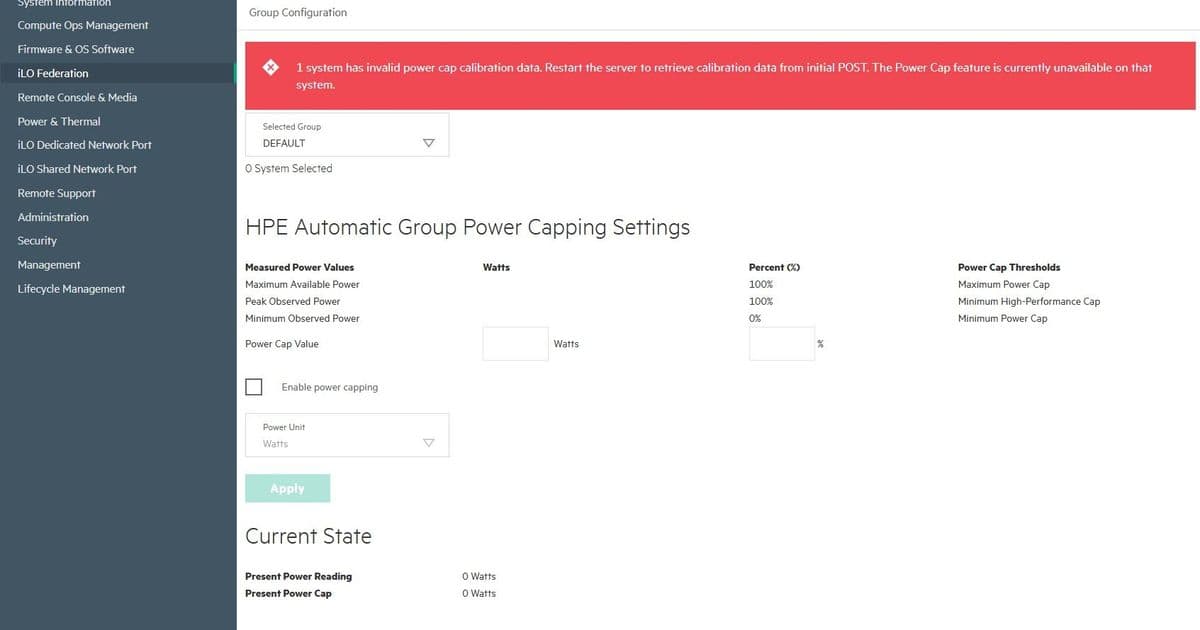
Task: Open the Power Unit combo box
Action: [x=347, y=434]
